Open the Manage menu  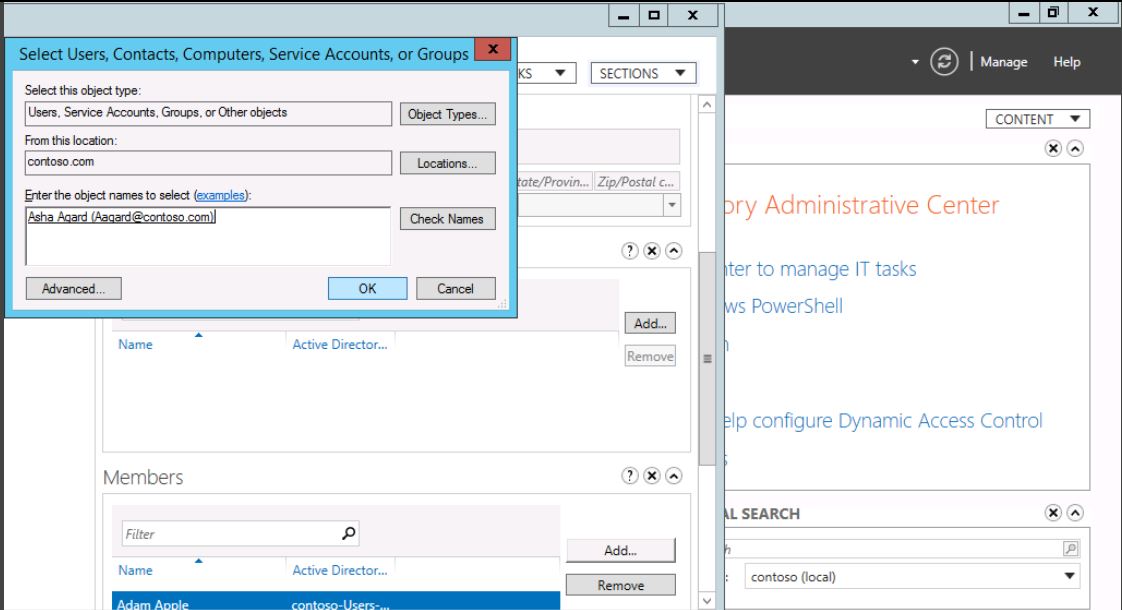(x=1003, y=62)
